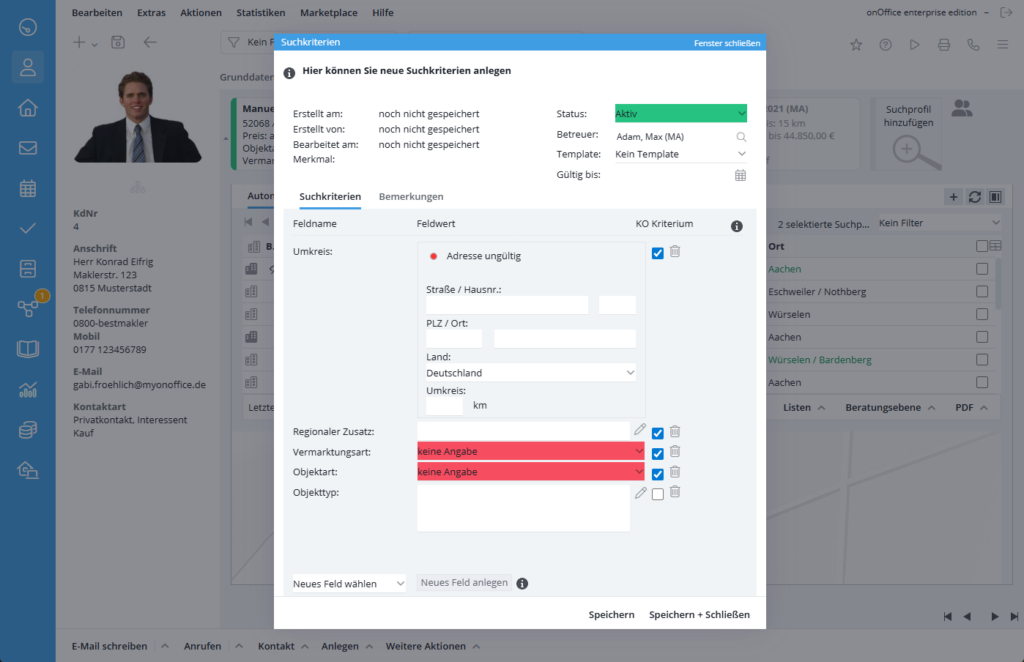
Task: Open the properties house icon in sidebar
Action: point(28,108)
